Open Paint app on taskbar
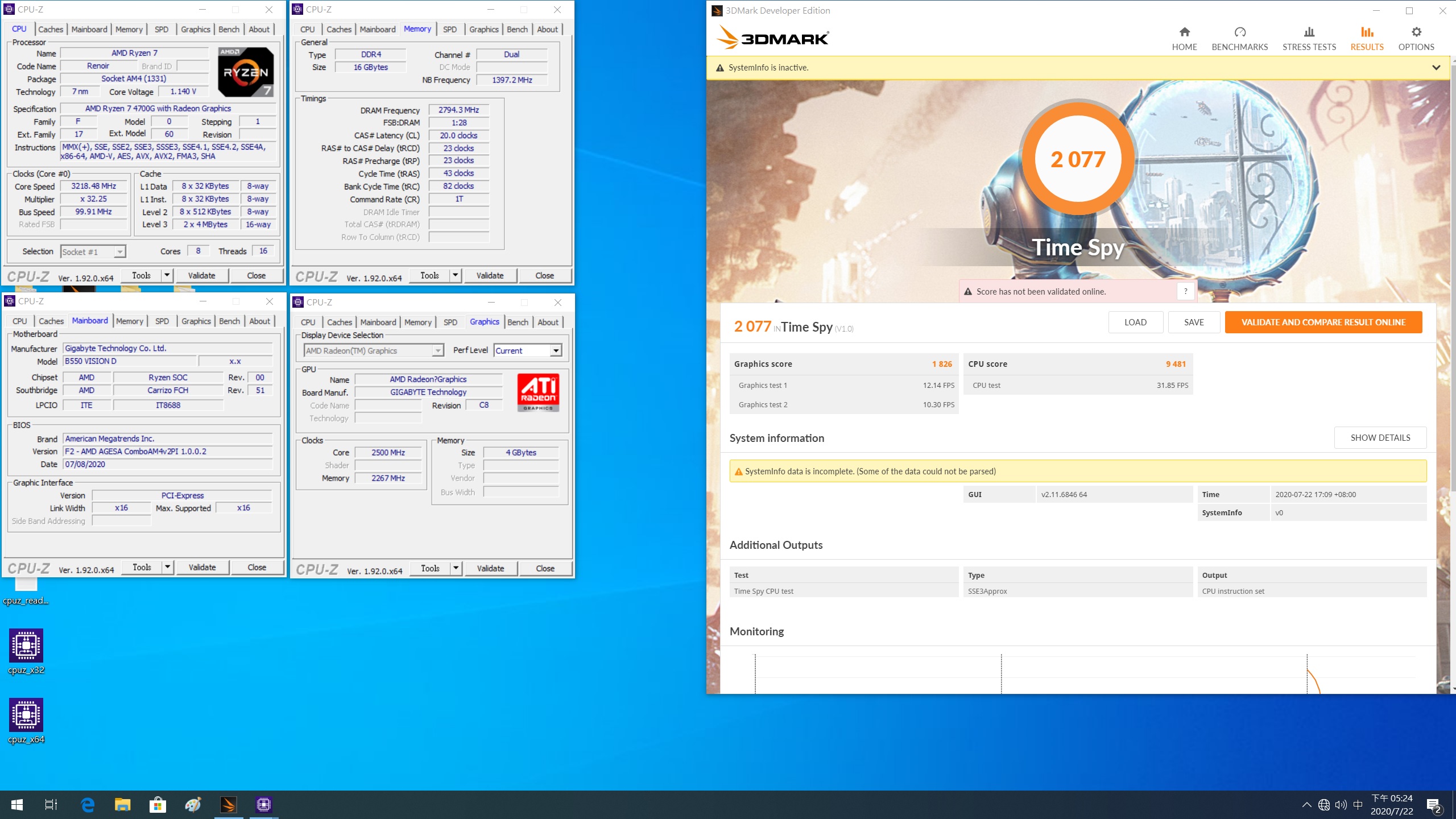Screen dimensions: 1456x819 tap(193, 805)
